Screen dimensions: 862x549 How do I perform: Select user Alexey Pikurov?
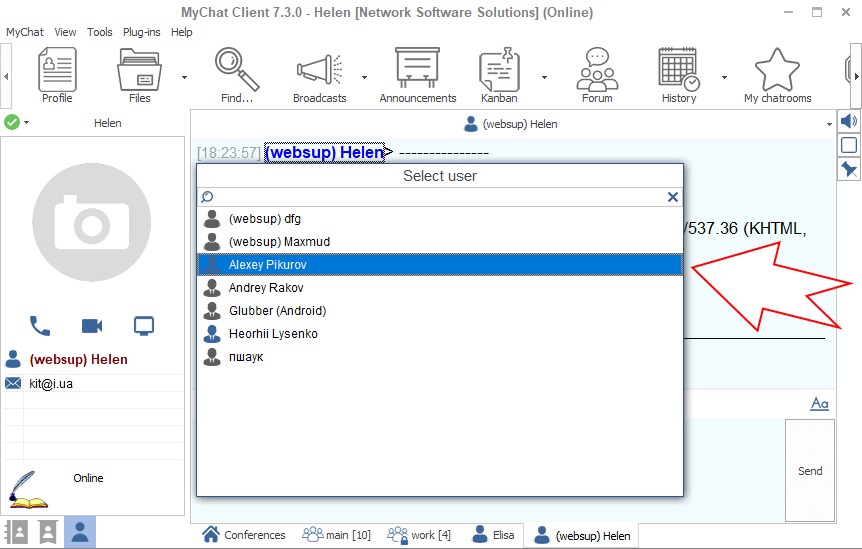440,264
